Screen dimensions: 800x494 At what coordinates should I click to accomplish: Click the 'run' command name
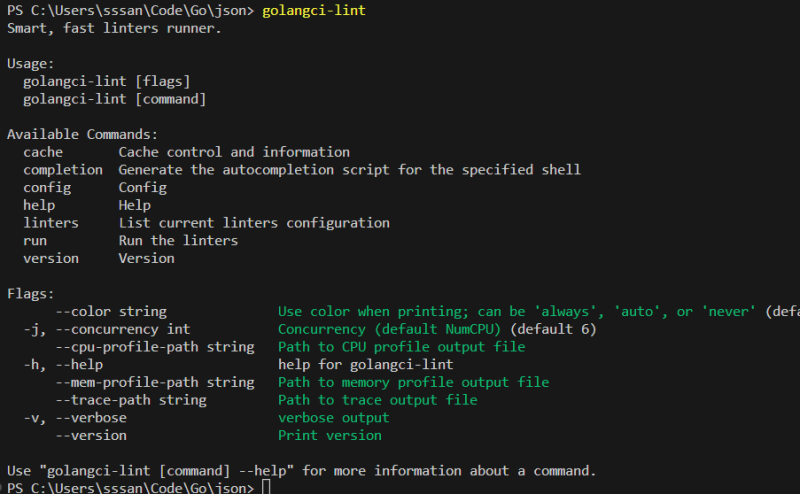click(35, 240)
